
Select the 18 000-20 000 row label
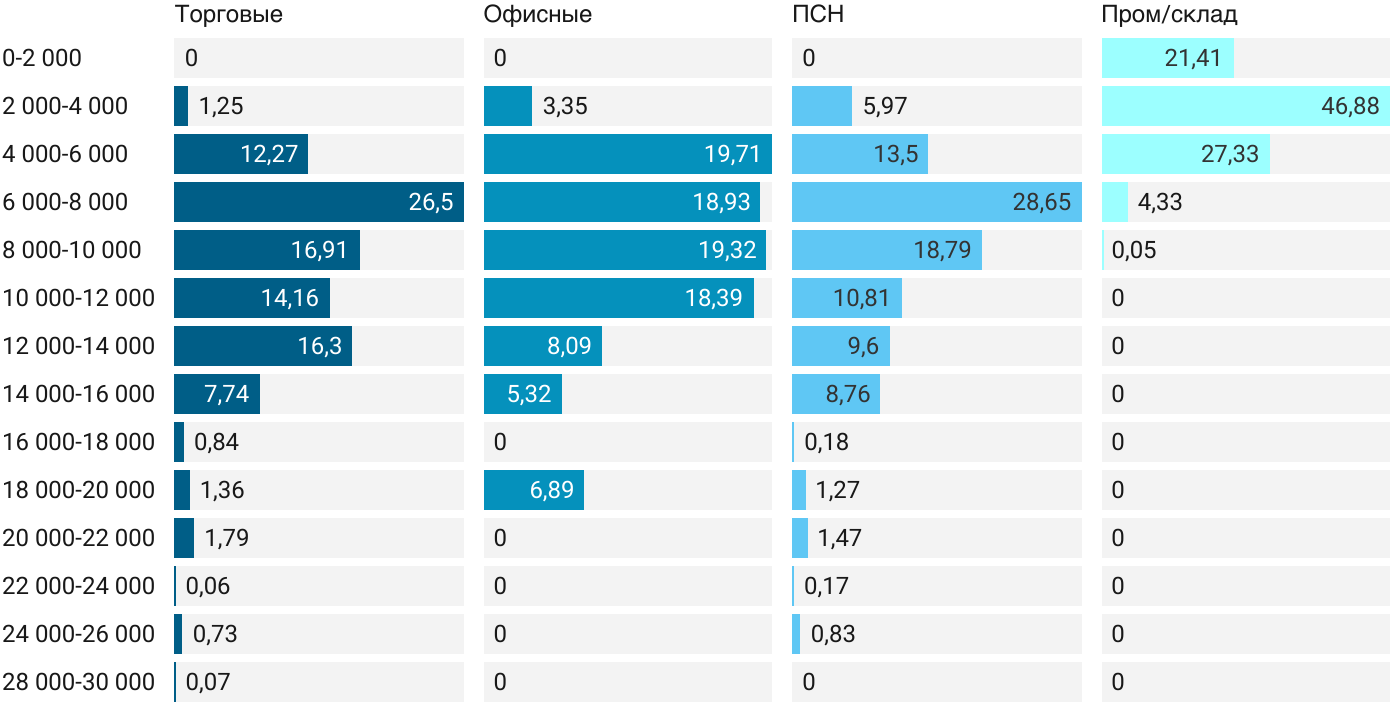click(78, 490)
